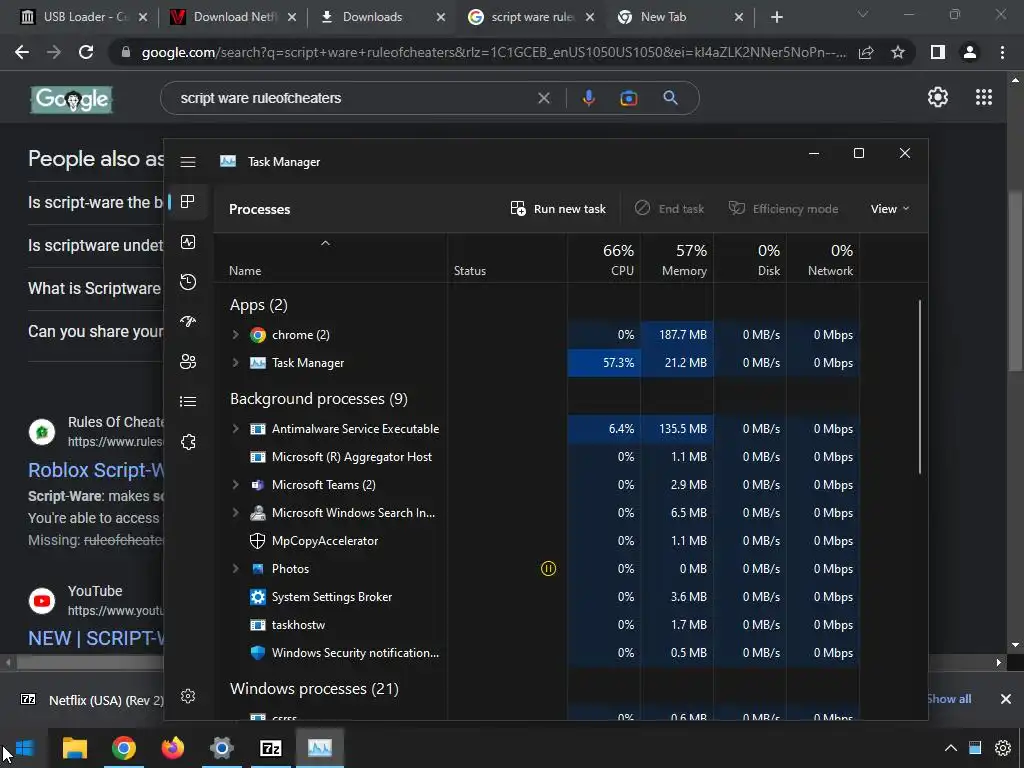Click the Task Manager process list scrollbar
Viewport: 1024px width, 768px height.
920,387
